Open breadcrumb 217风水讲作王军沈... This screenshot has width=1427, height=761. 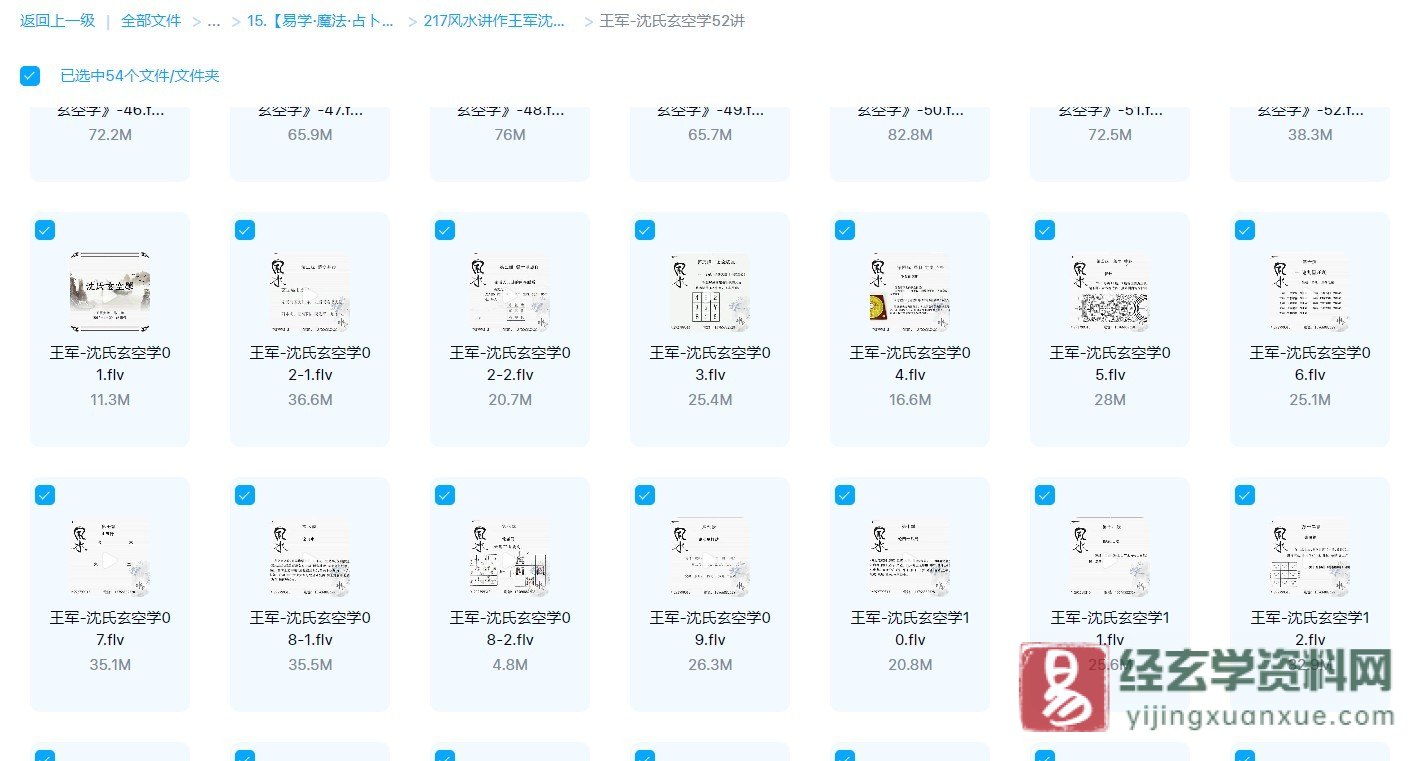tap(495, 20)
